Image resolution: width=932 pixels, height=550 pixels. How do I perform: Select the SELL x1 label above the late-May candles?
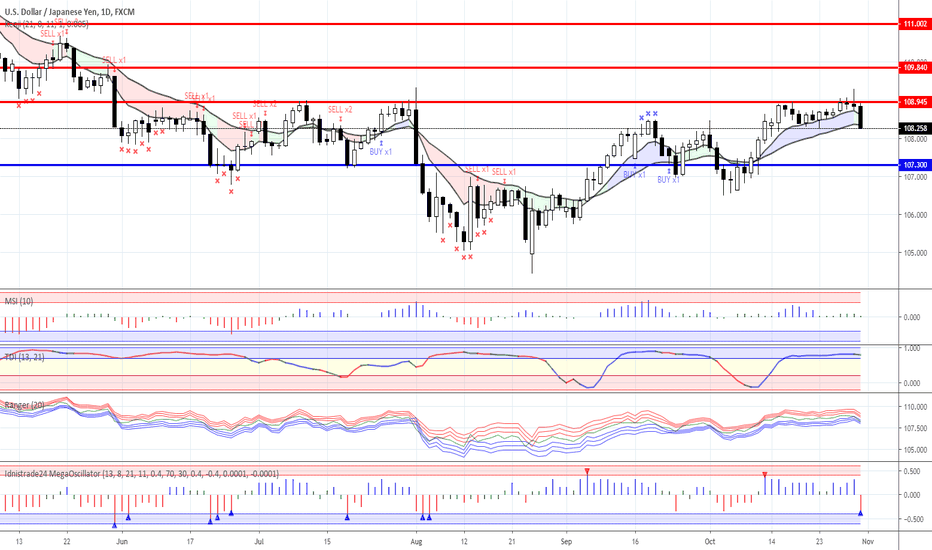point(114,60)
